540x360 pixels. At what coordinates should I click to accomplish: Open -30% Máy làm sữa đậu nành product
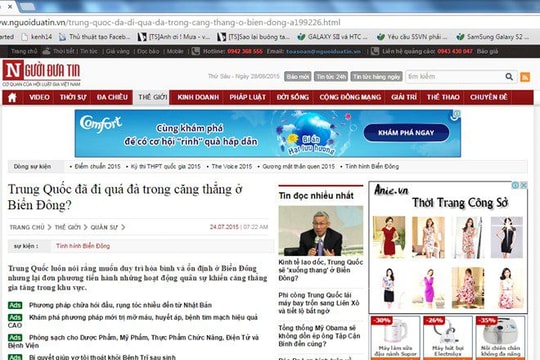(395, 338)
